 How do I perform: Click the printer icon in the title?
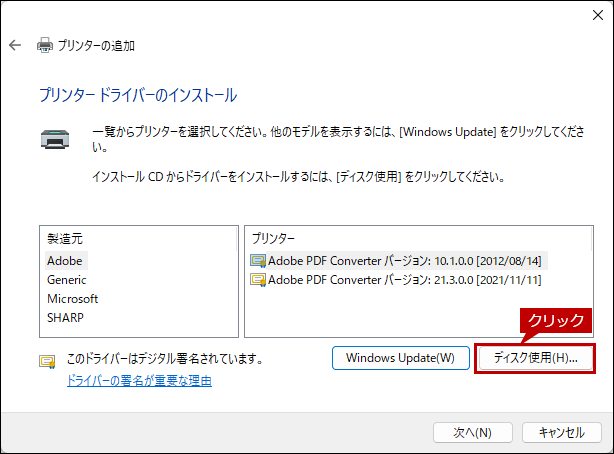point(45,45)
